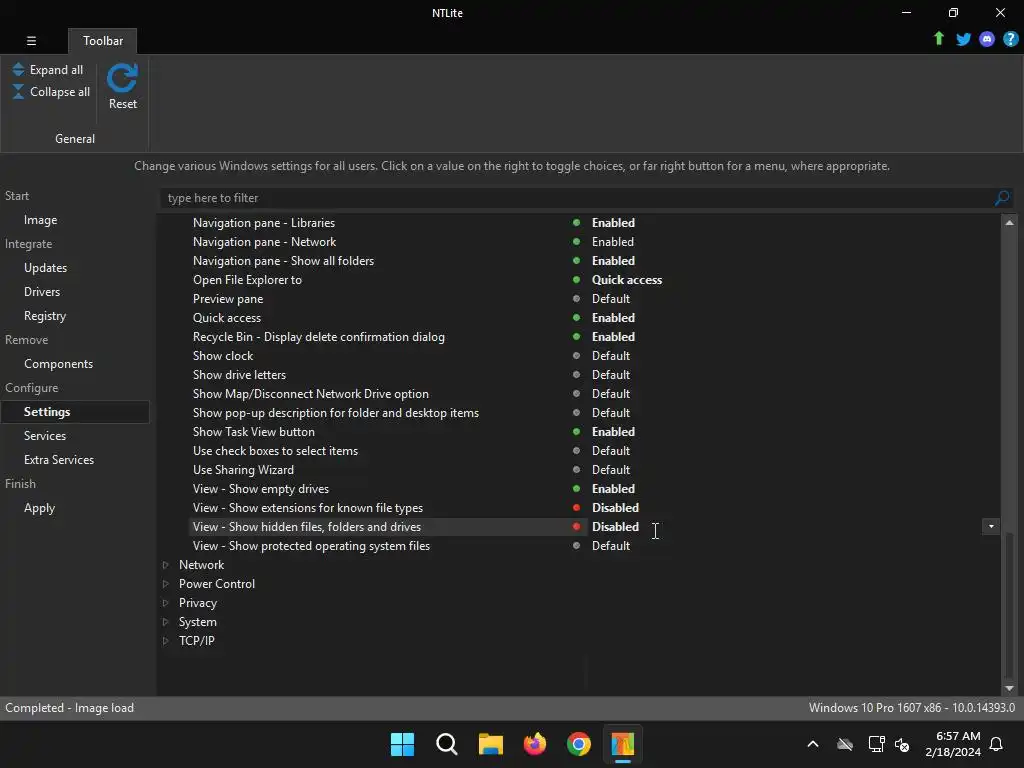This screenshot has width=1024, height=768.
Task: Change Open File Explorer to Quick access value
Action: 627,280
